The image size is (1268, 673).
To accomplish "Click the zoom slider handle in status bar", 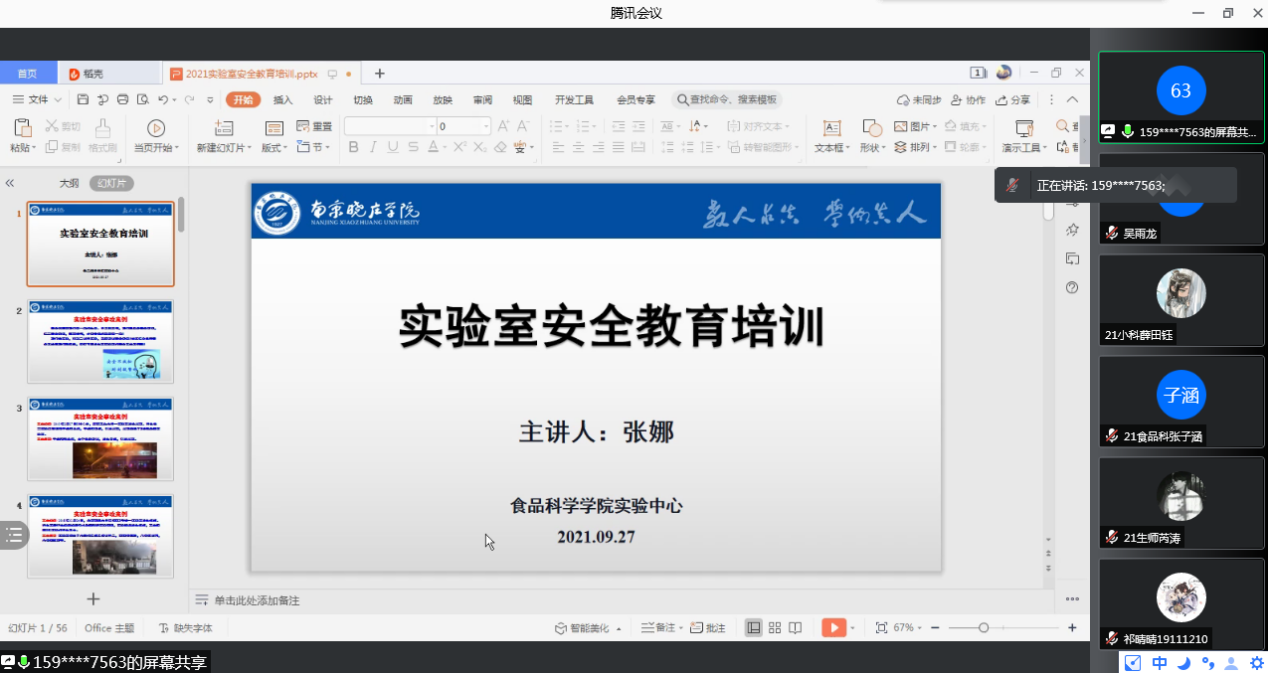I will point(984,628).
